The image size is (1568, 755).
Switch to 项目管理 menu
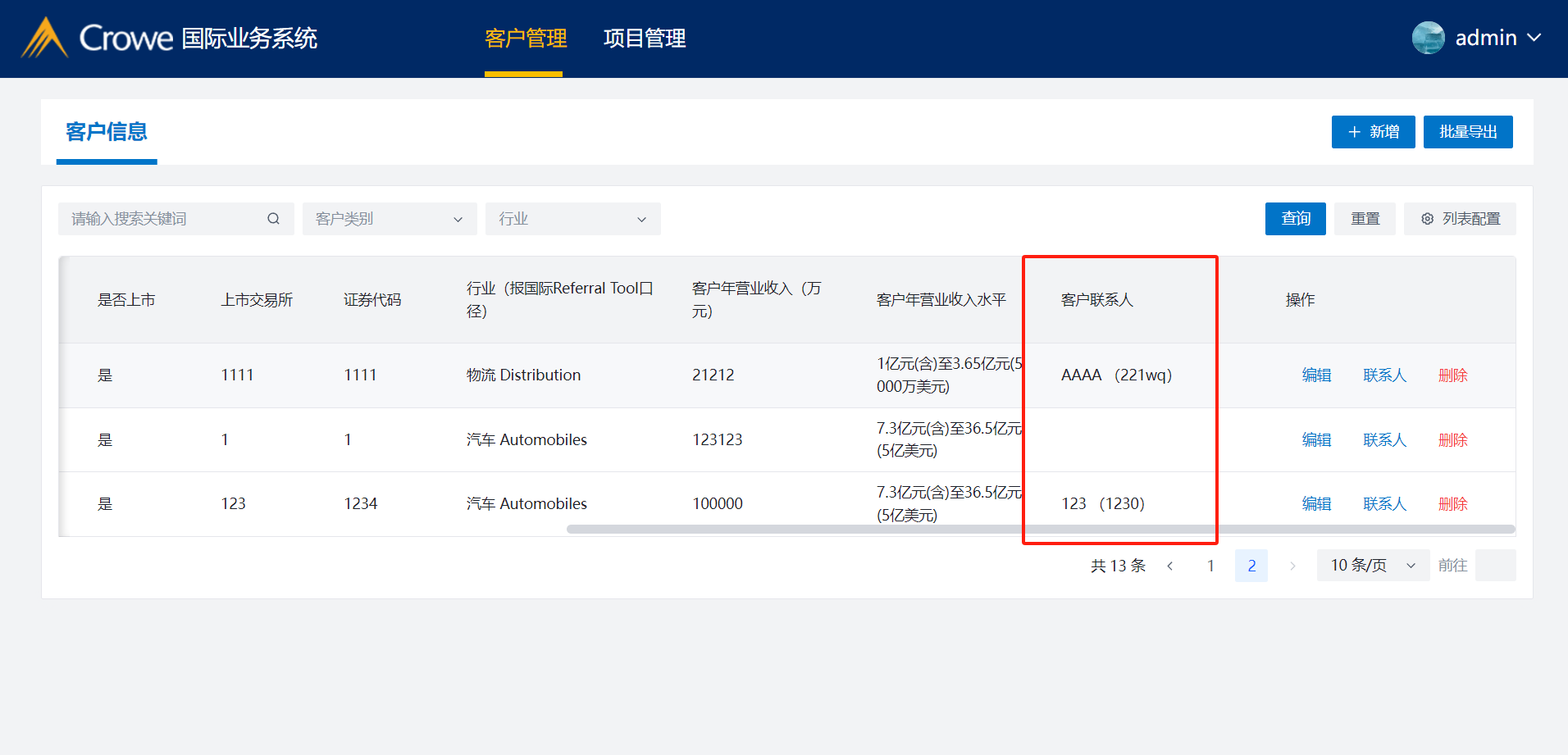[644, 39]
